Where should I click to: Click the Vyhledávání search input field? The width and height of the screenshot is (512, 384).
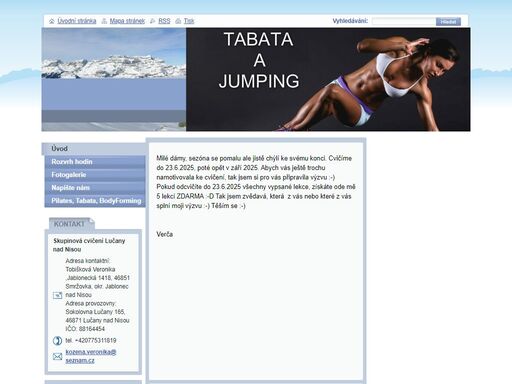404,21
